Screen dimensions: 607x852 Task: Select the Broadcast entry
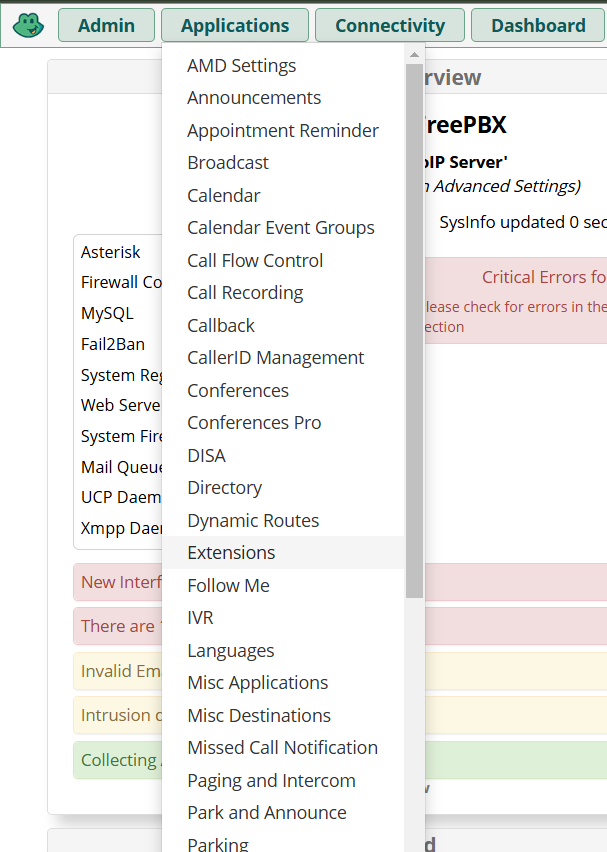[283, 163]
